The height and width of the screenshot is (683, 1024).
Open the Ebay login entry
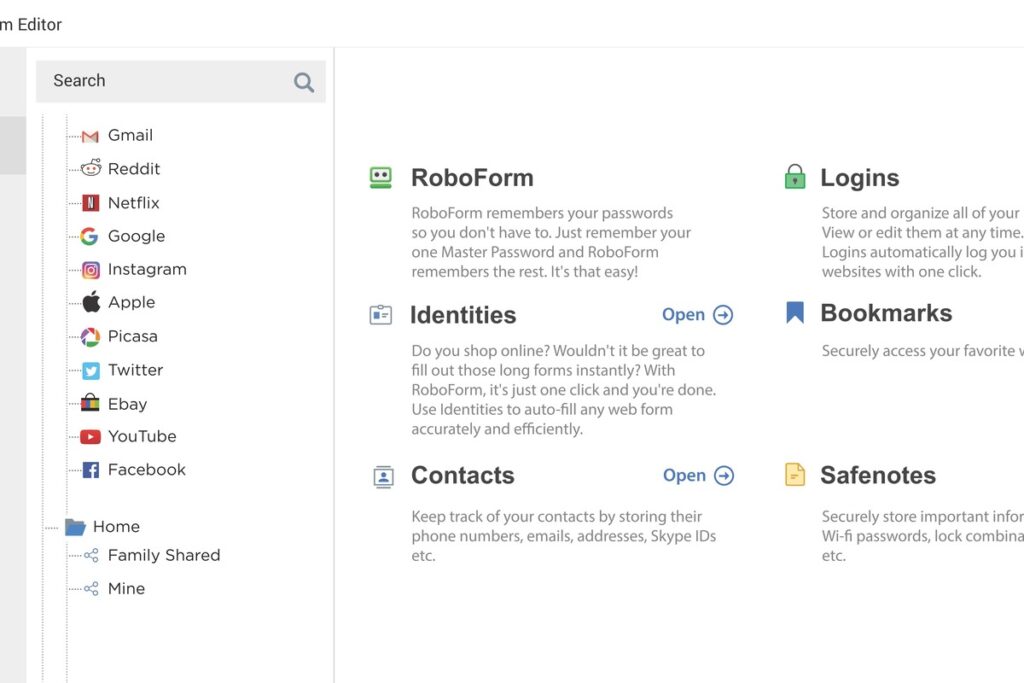(x=127, y=404)
